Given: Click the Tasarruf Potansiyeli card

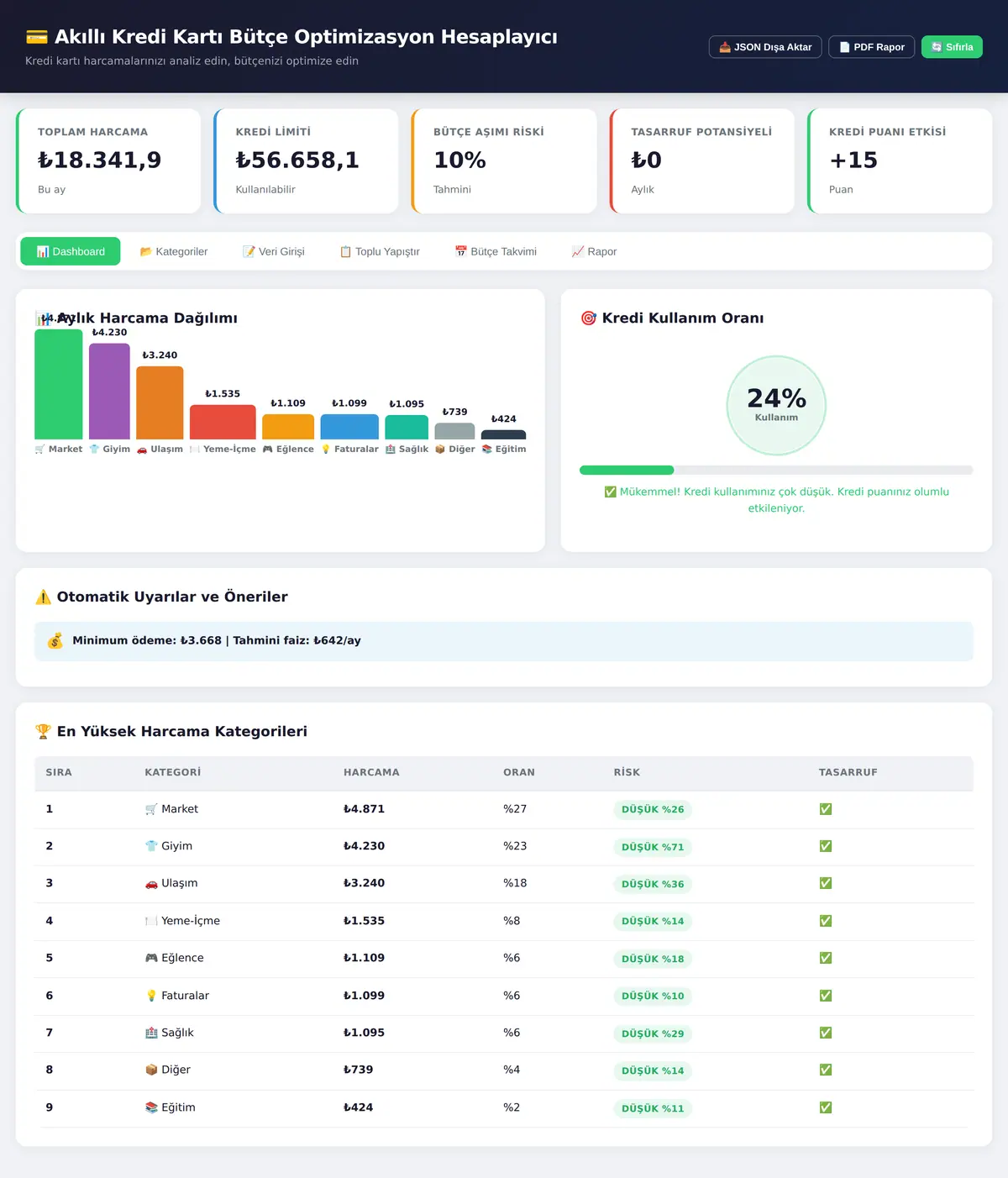Looking at the screenshot, I should 701,160.
